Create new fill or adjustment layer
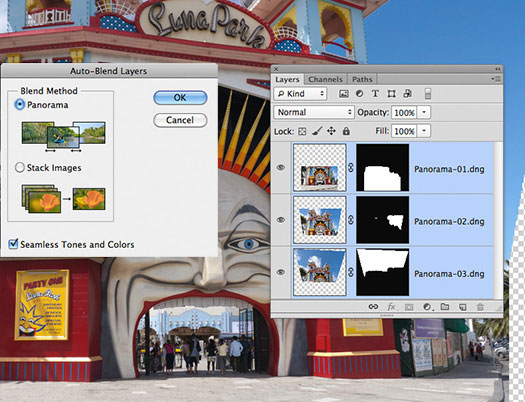The height and width of the screenshot is (402, 525). tap(427, 307)
